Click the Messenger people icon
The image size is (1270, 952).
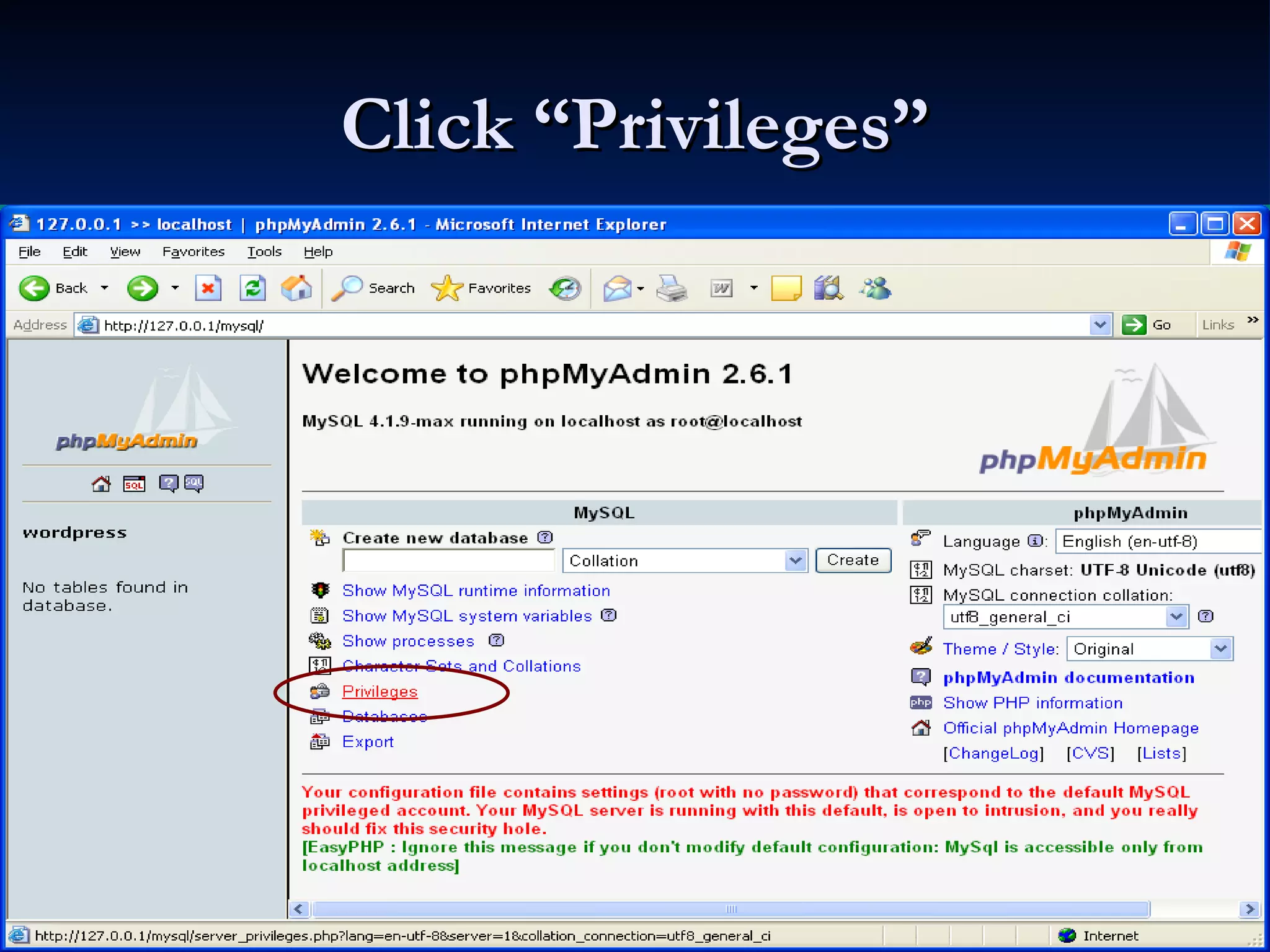point(875,288)
